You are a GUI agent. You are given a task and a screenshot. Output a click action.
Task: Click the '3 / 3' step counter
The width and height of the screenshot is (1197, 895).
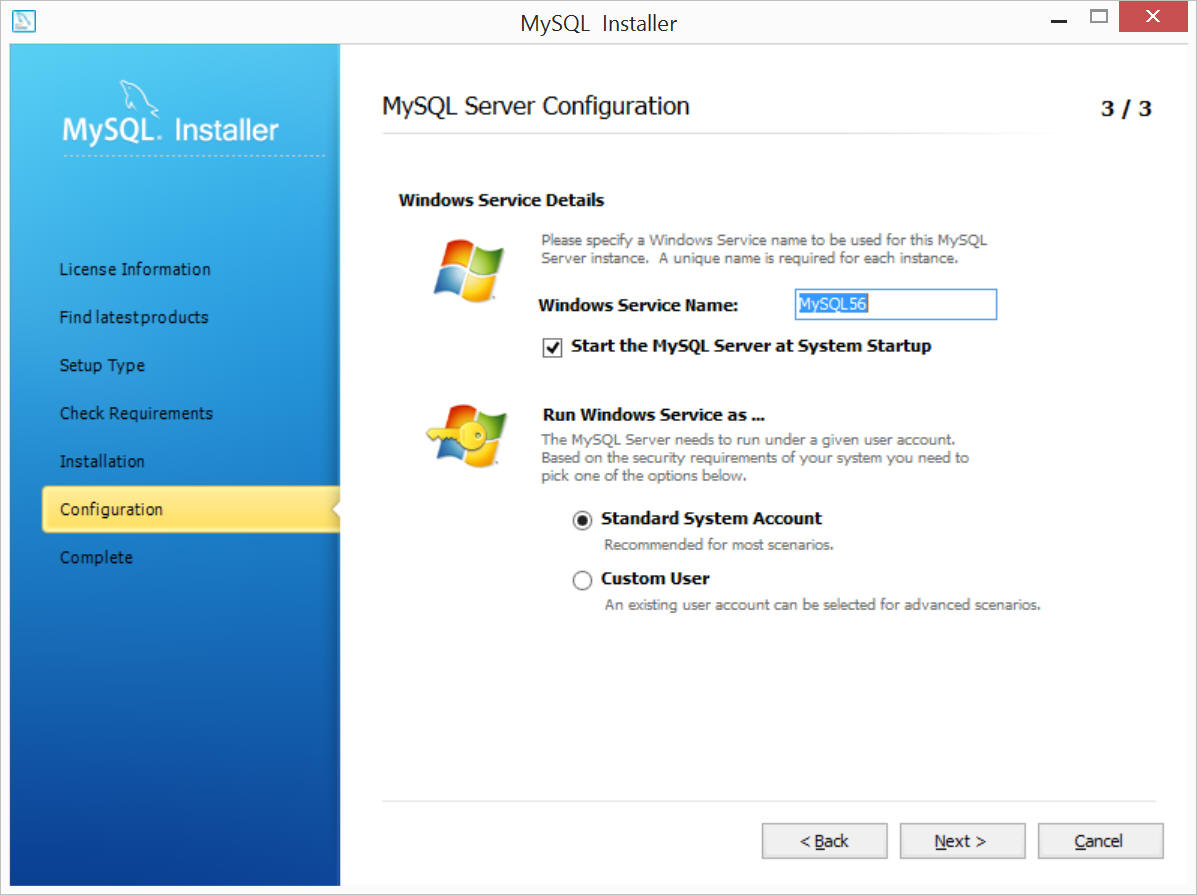1126,108
